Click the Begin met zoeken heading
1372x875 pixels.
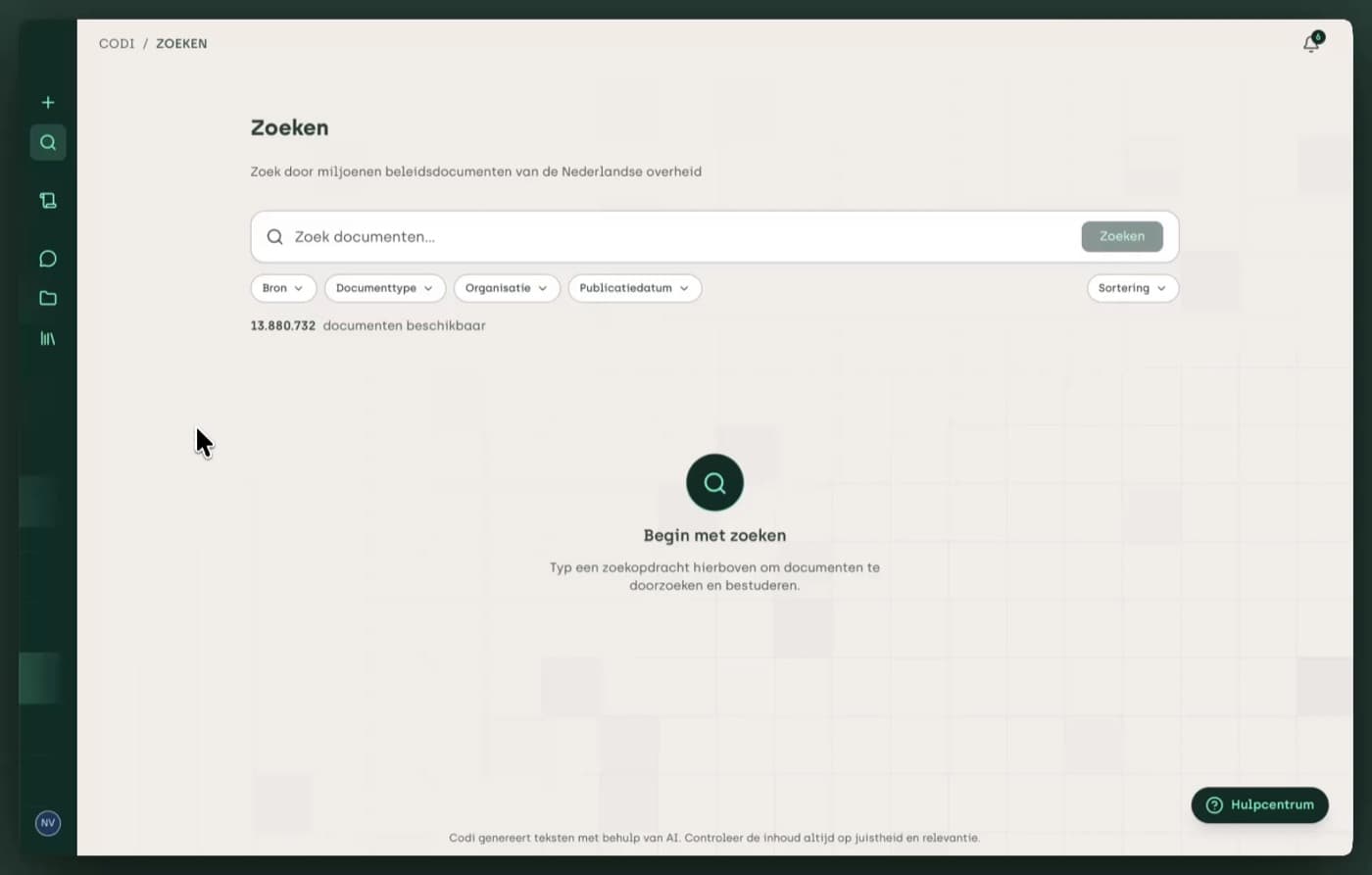point(714,535)
